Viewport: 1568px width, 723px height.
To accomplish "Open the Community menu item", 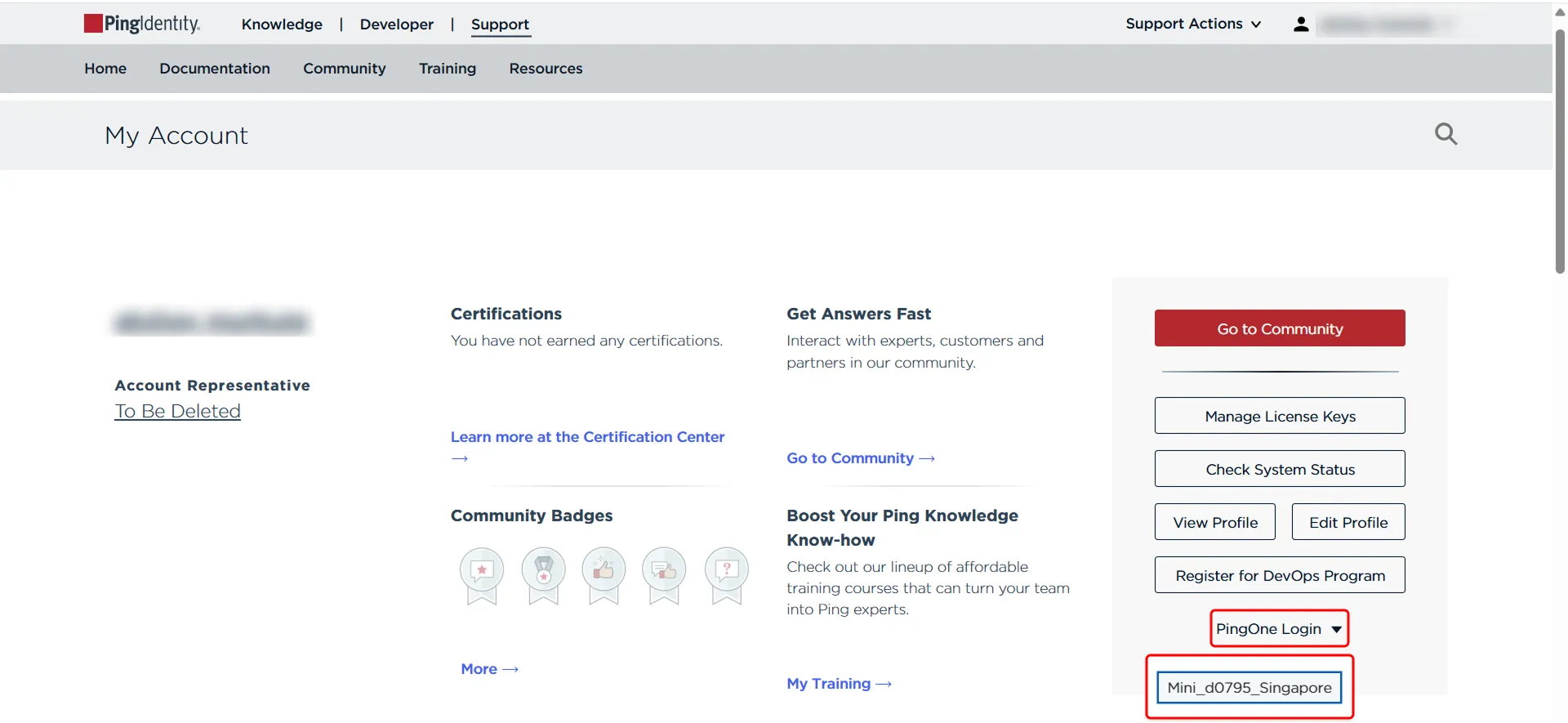I will pos(345,69).
